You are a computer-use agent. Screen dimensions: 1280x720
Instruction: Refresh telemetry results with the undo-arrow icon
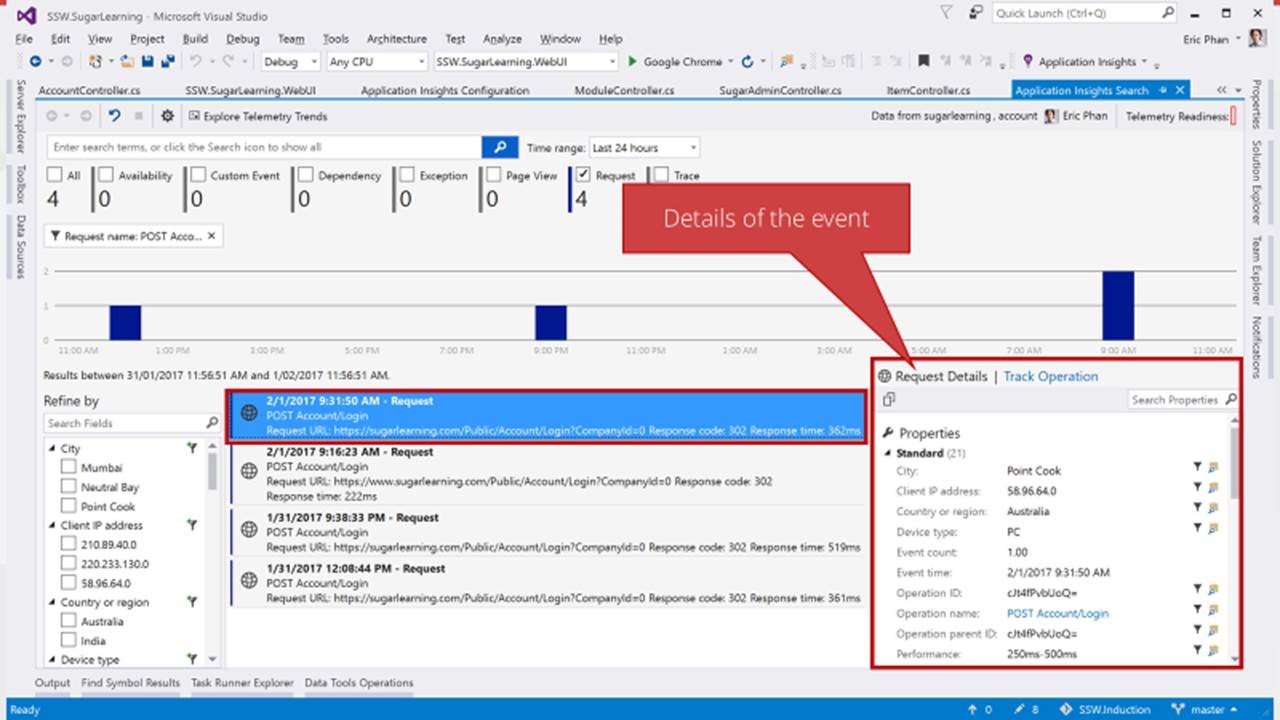[x=114, y=116]
